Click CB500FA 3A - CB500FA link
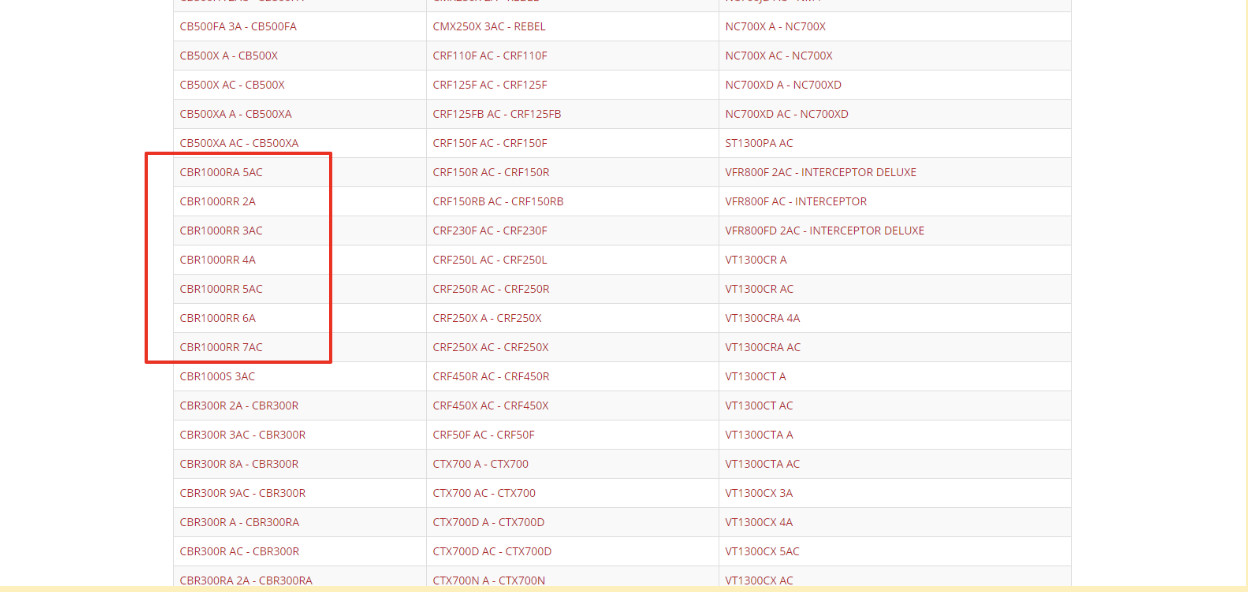 [x=238, y=26]
